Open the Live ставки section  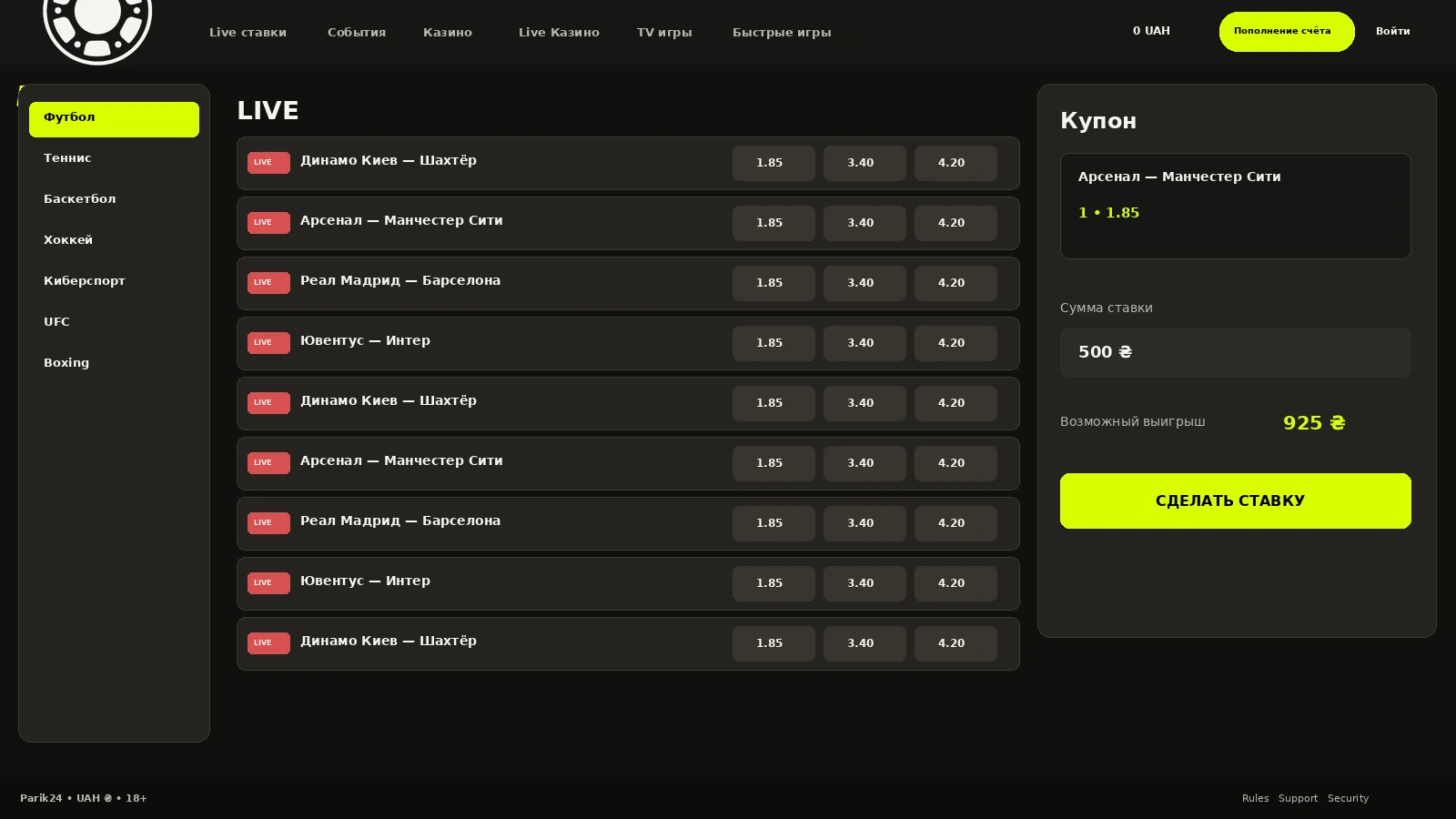pyautogui.click(x=248, y=32)
